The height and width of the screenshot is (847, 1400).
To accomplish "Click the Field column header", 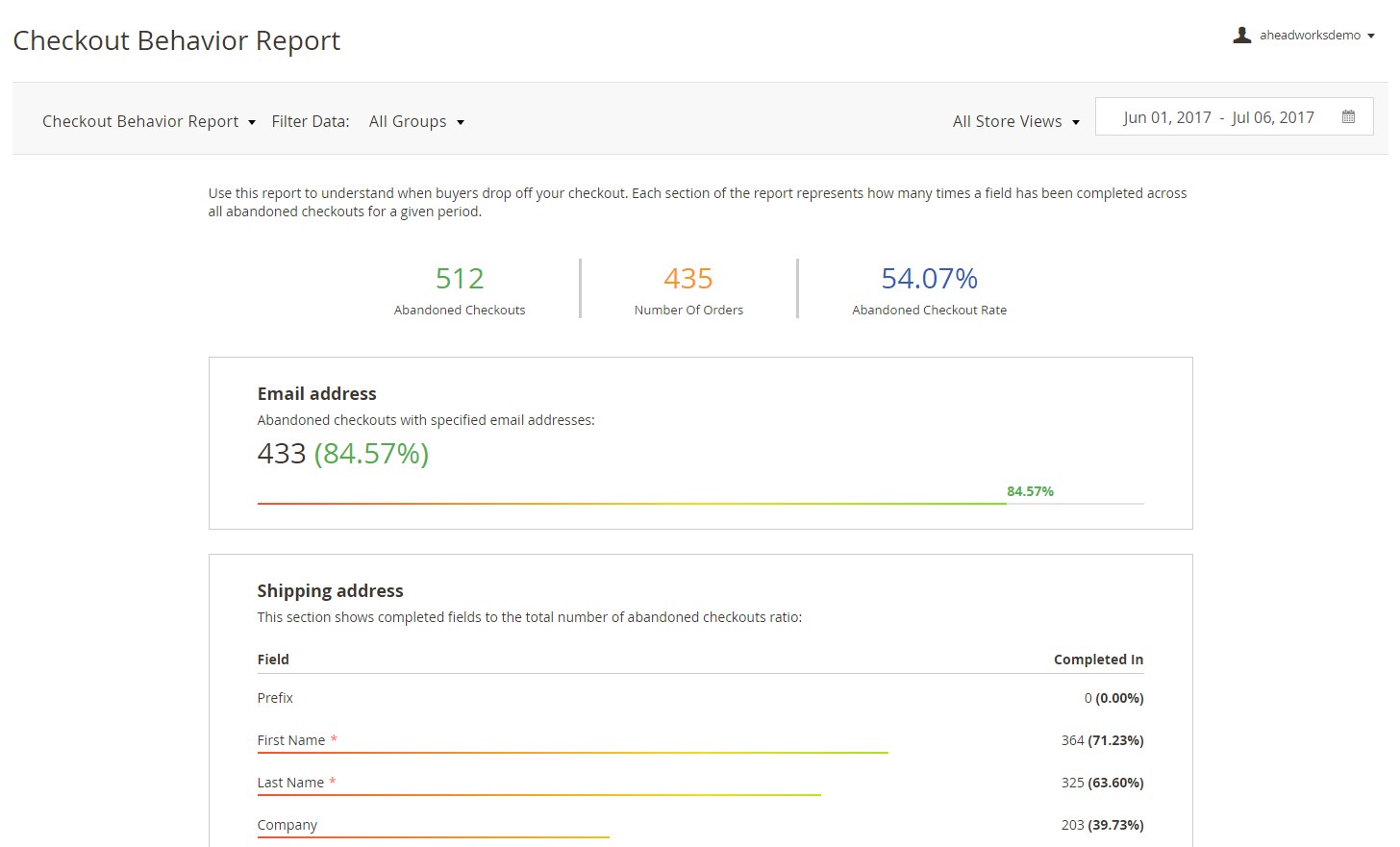I will coord(273,660).
